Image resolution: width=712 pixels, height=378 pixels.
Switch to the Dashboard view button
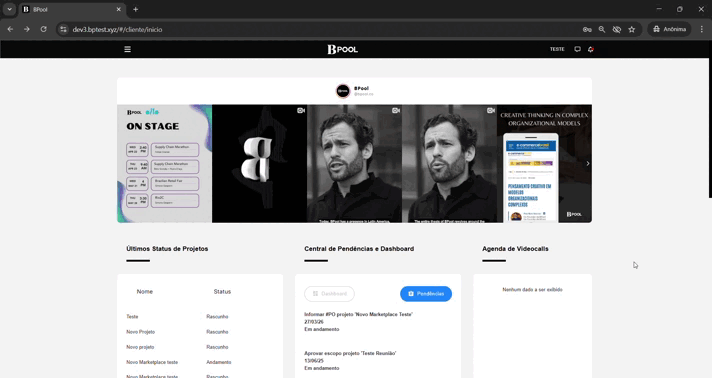pos(329,293)
